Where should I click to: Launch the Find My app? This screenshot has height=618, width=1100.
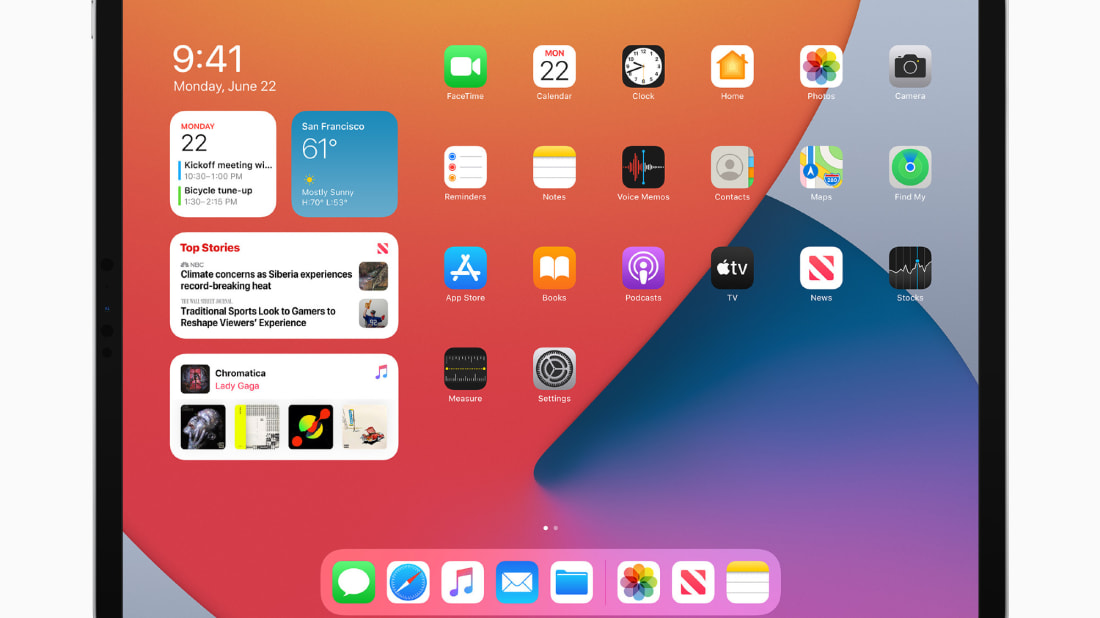910,168
